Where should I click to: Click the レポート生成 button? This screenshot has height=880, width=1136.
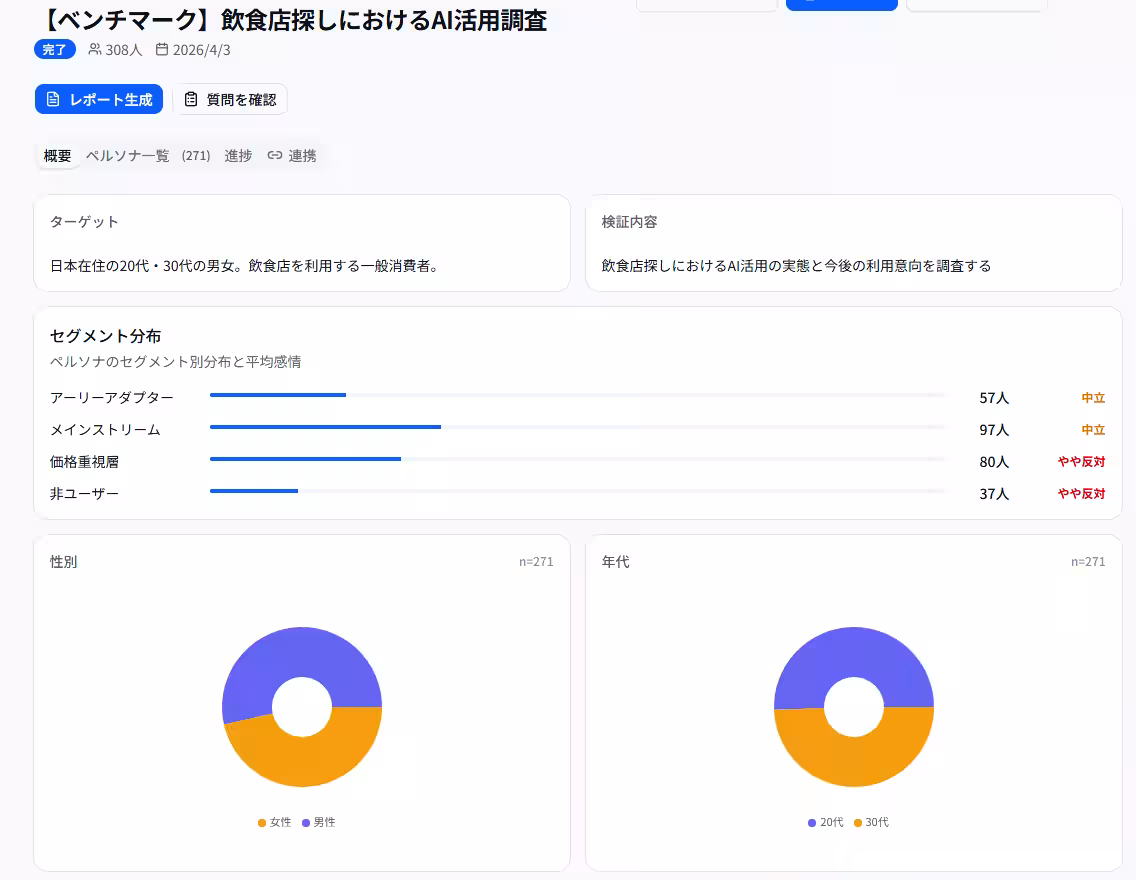tap(99, 99)
